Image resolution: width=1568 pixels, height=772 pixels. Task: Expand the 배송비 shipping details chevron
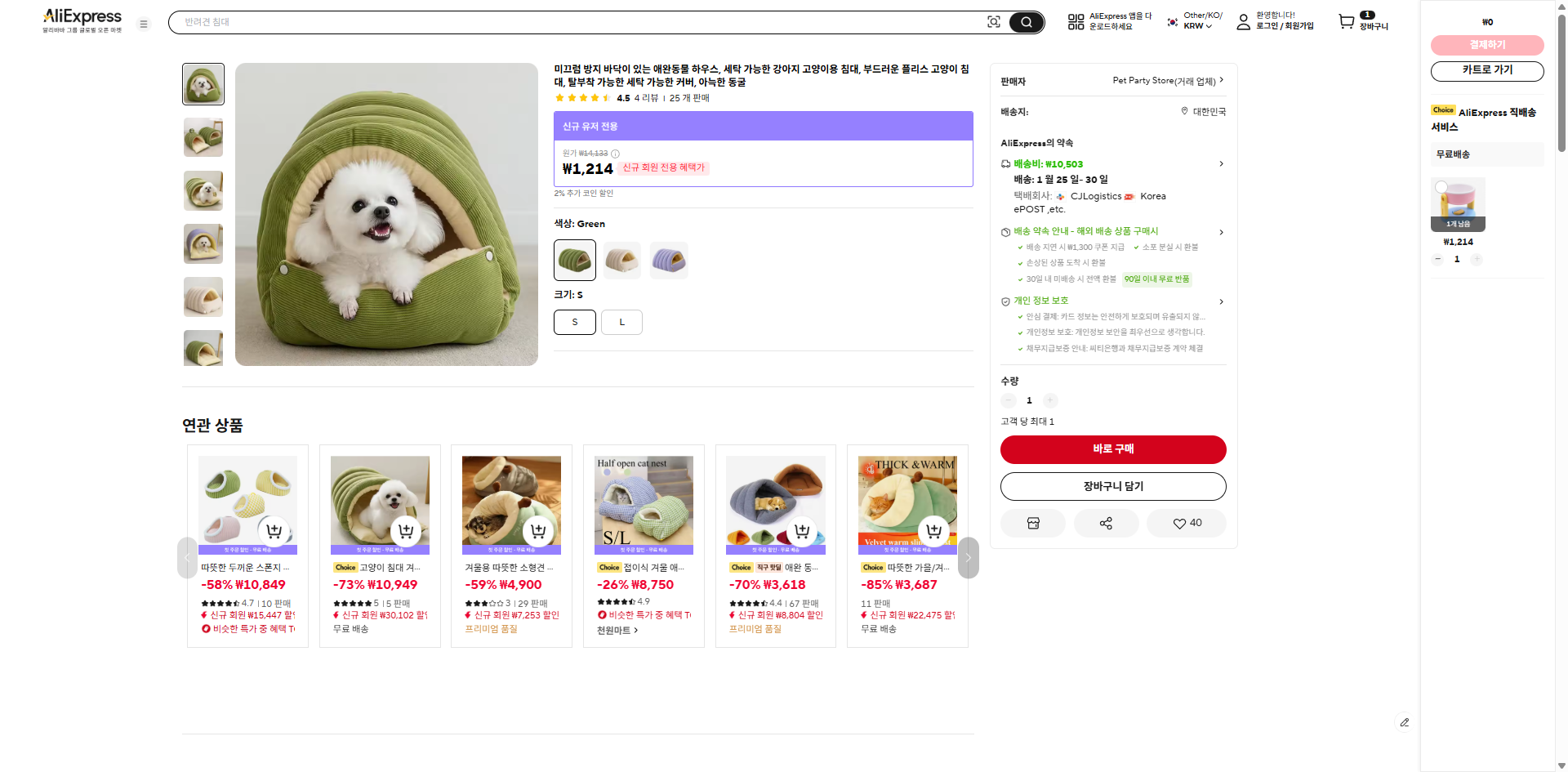click(1221, 164)
